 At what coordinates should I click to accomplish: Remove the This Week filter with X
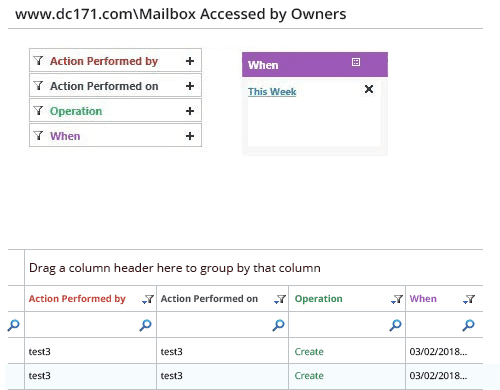(x=369, y=89)
